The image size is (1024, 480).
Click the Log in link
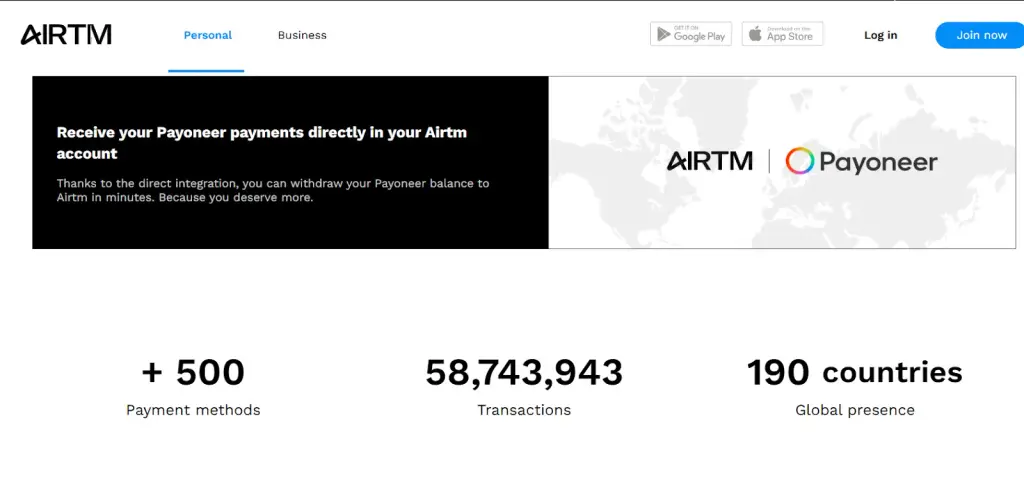click(x=880, y=35)
